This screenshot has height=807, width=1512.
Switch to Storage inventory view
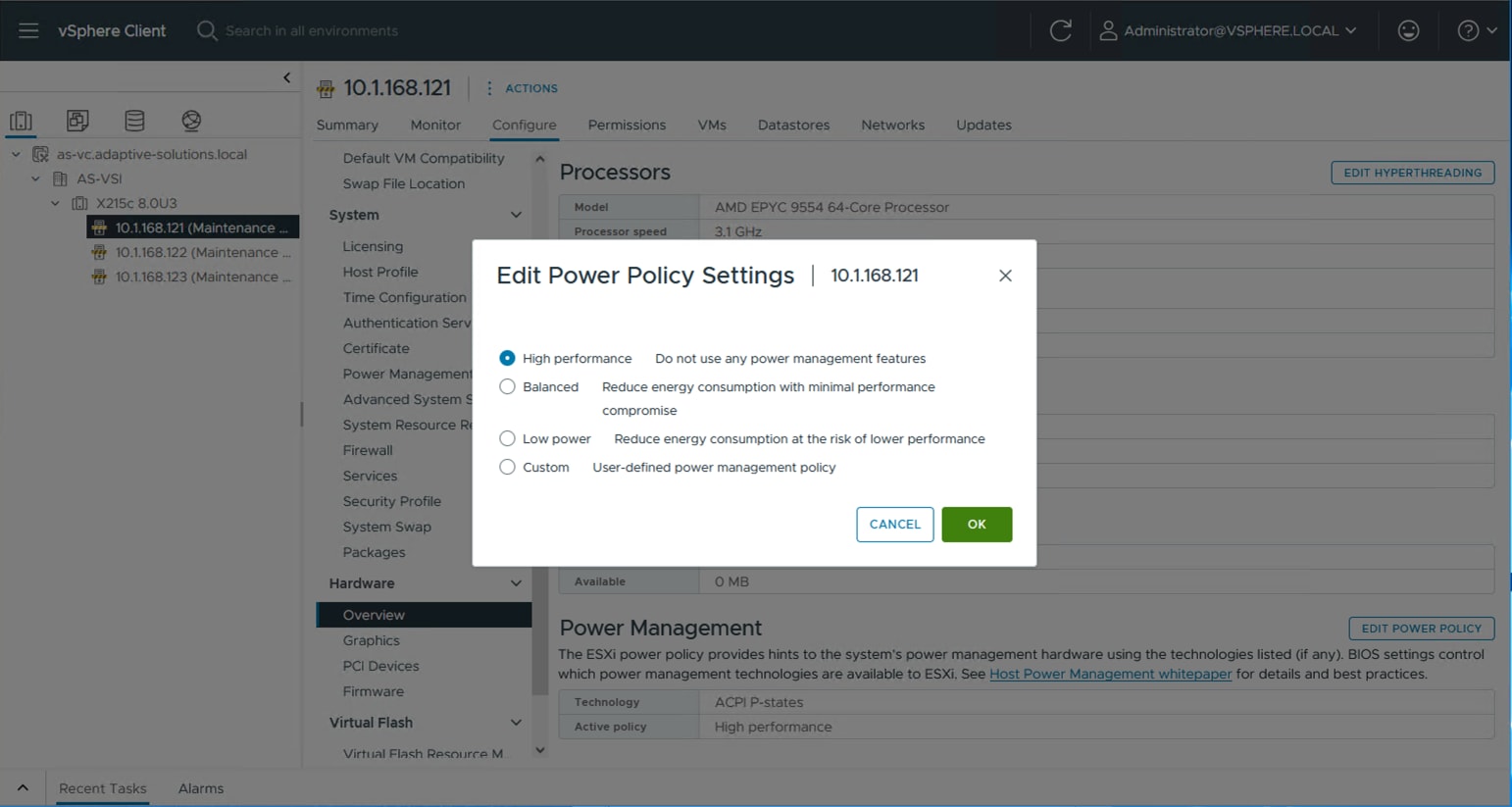pos(134,121)
